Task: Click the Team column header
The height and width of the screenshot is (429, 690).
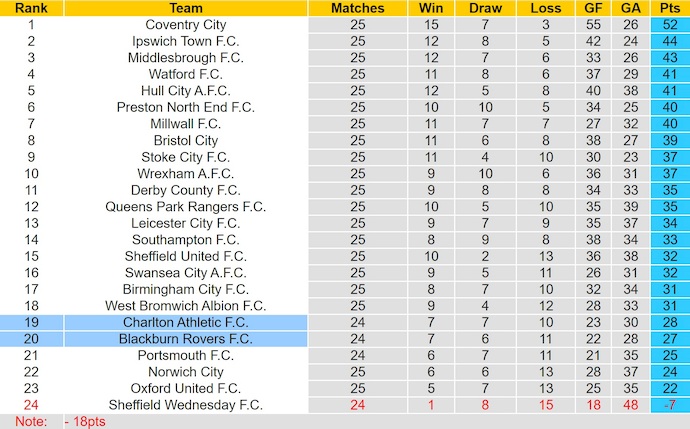Action: coord(185,8)
